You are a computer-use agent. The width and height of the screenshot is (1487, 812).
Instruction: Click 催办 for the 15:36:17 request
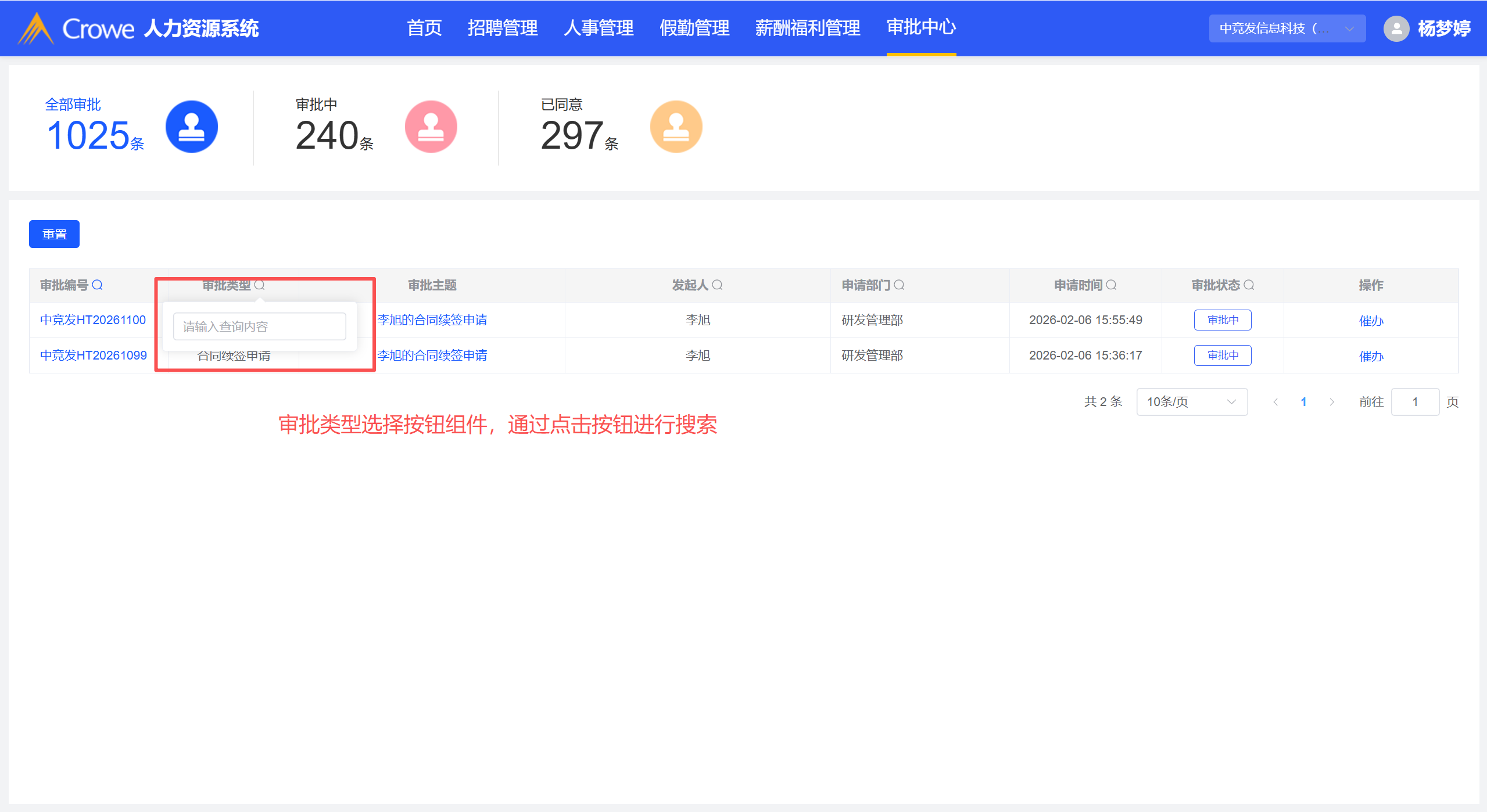[1371, 356]
